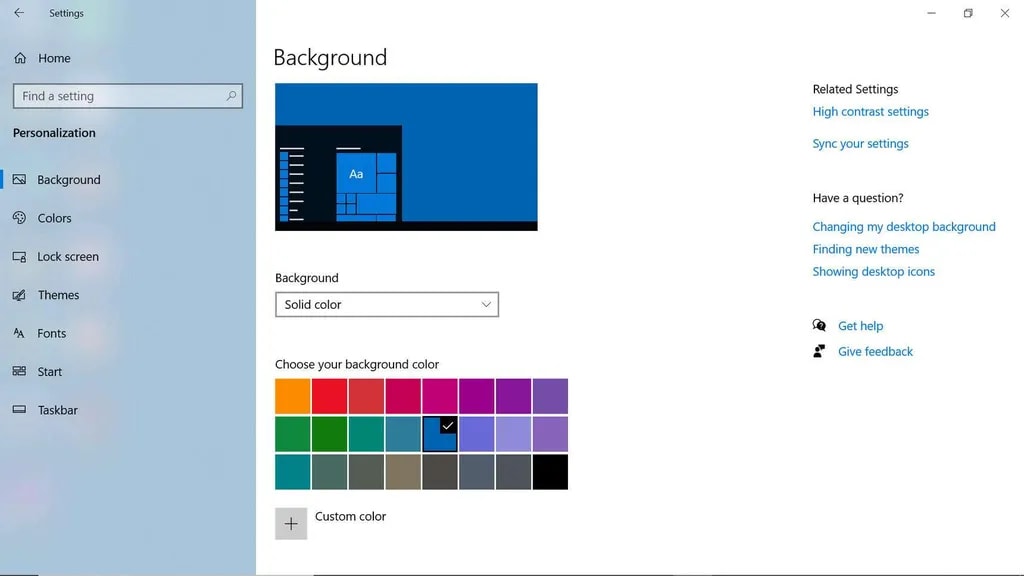Open Sync your settings link
The width and height of the screenshot is (1024, 576).
pyautogui.click(x=860, y=144)
